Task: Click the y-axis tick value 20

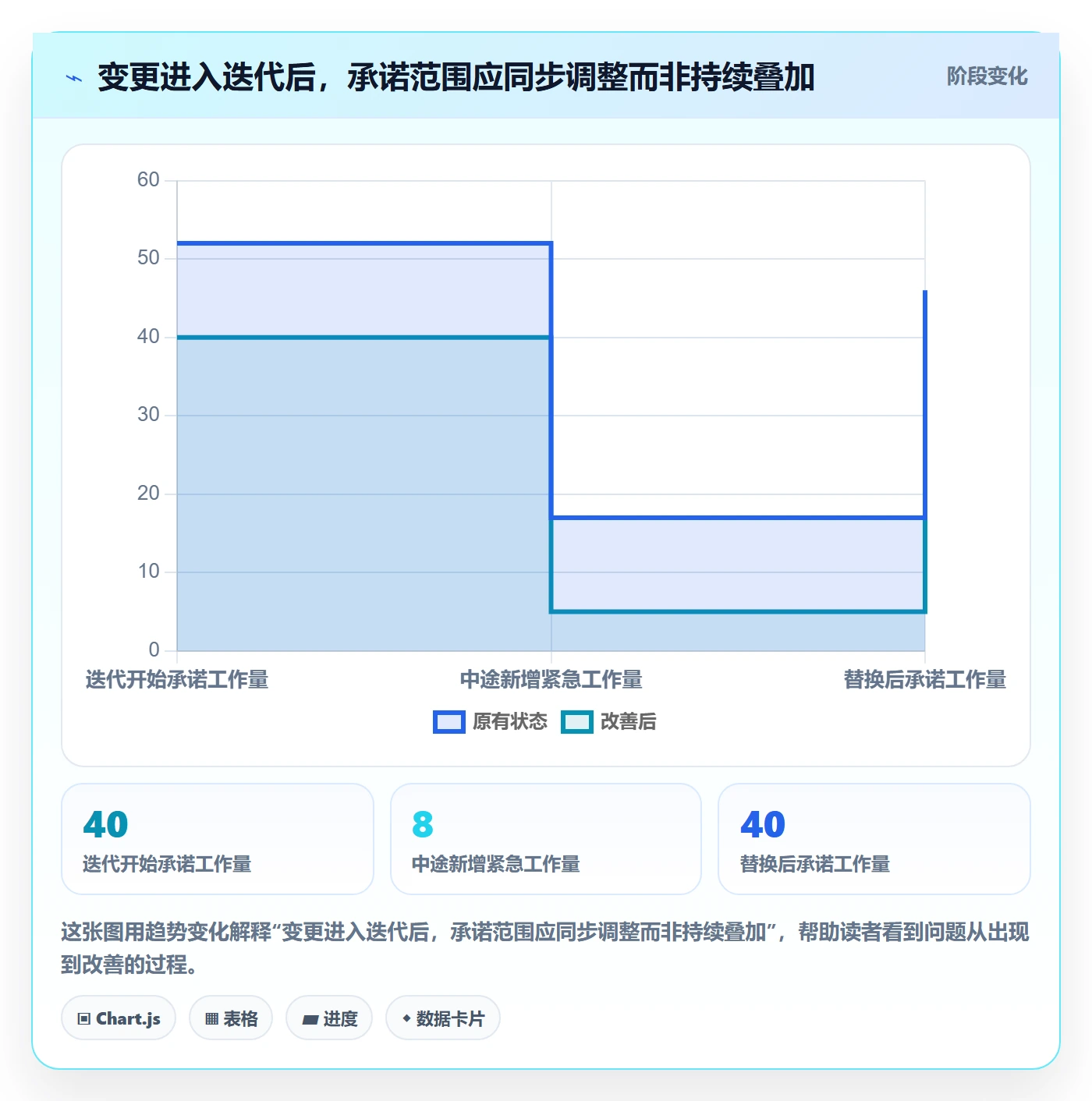Action: tap(148, 494)
